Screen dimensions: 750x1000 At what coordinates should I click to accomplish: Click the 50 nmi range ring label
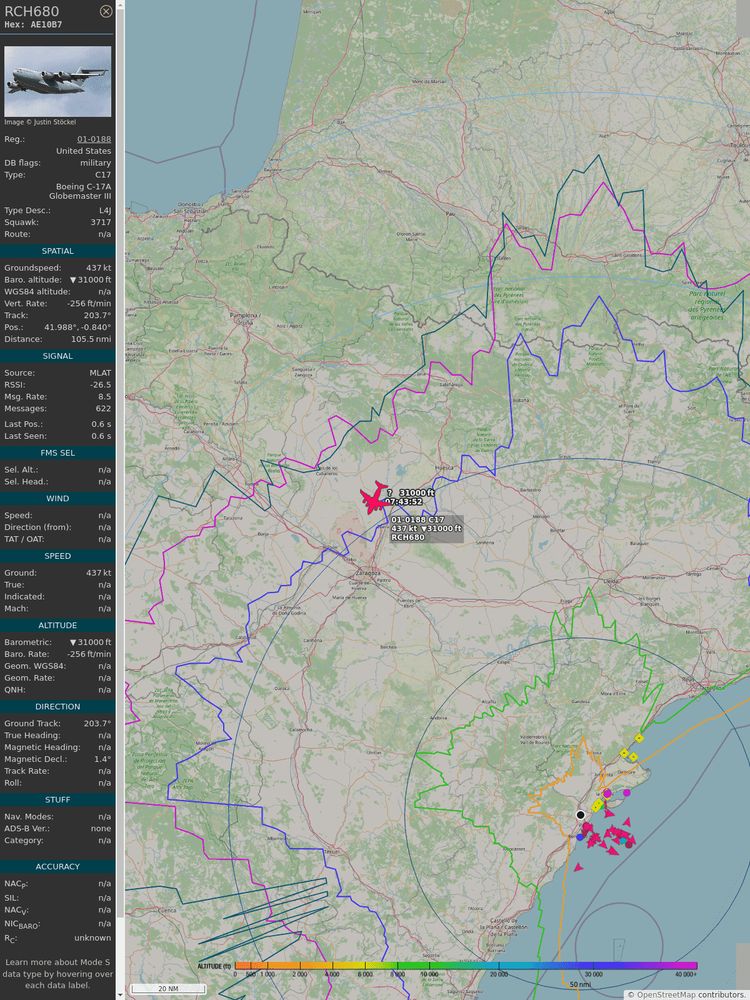582,985
